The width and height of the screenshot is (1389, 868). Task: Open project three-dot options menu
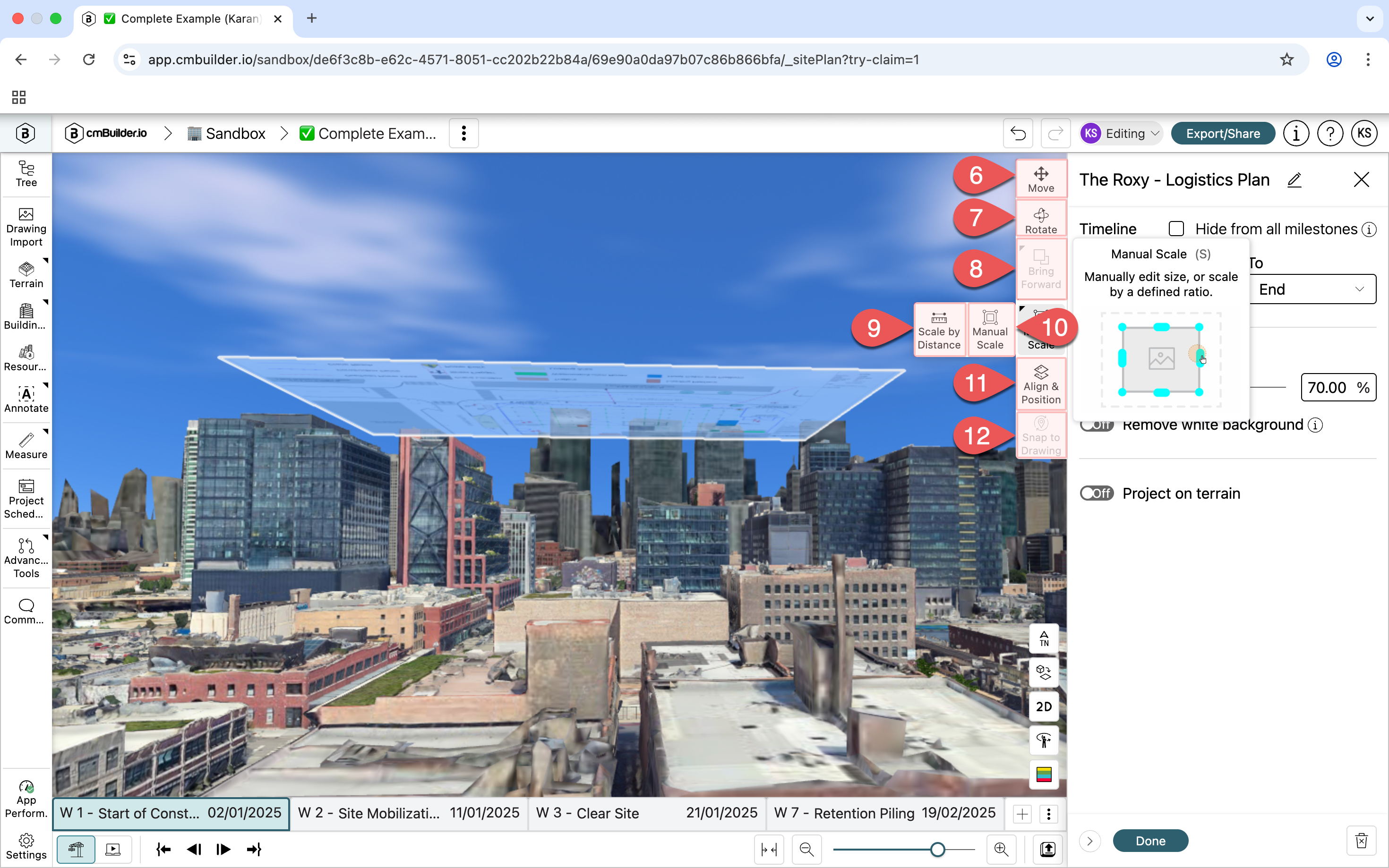463,133
